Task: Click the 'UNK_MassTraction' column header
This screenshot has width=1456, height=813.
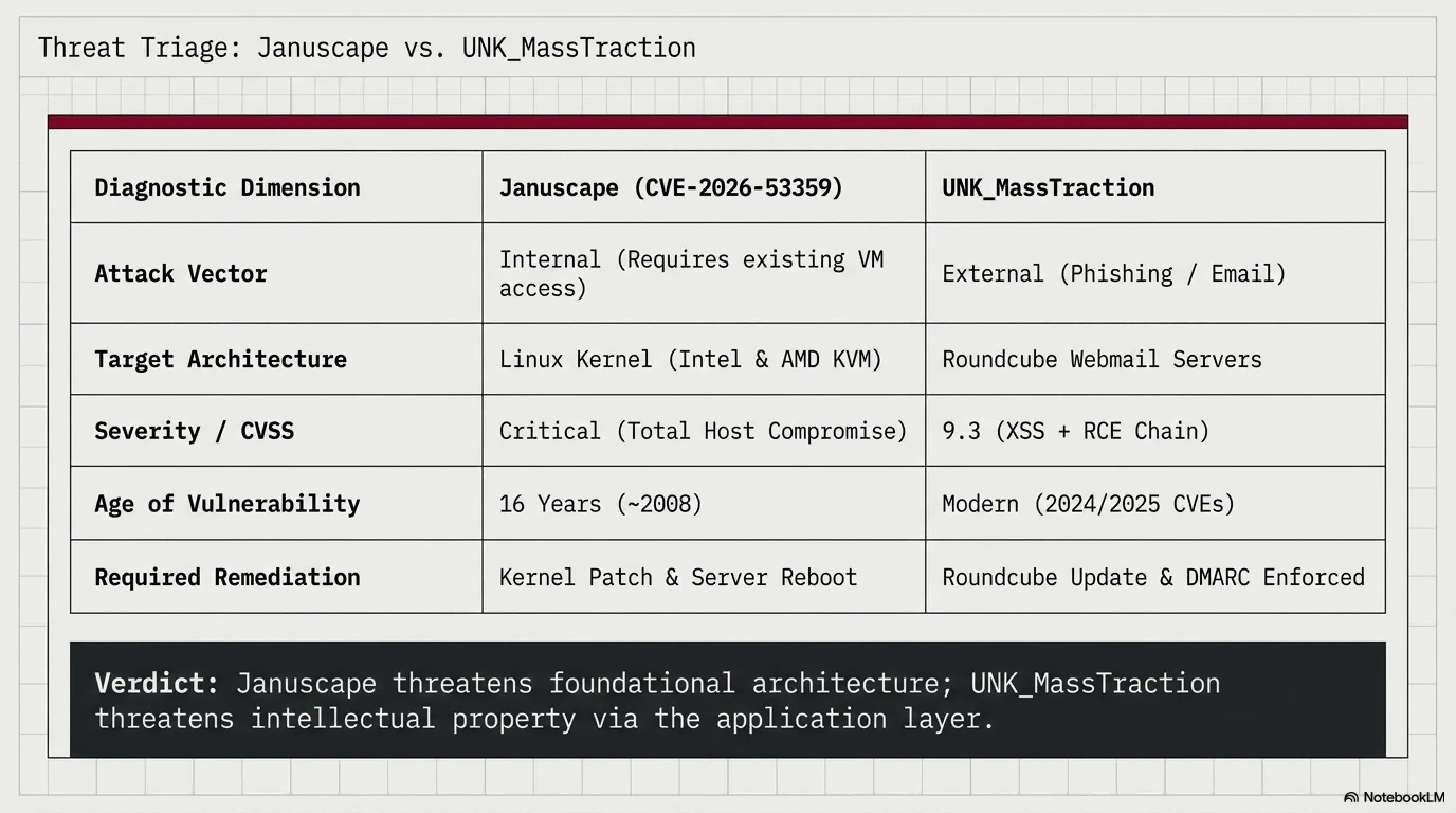Action: click(x=1048, y=188)
